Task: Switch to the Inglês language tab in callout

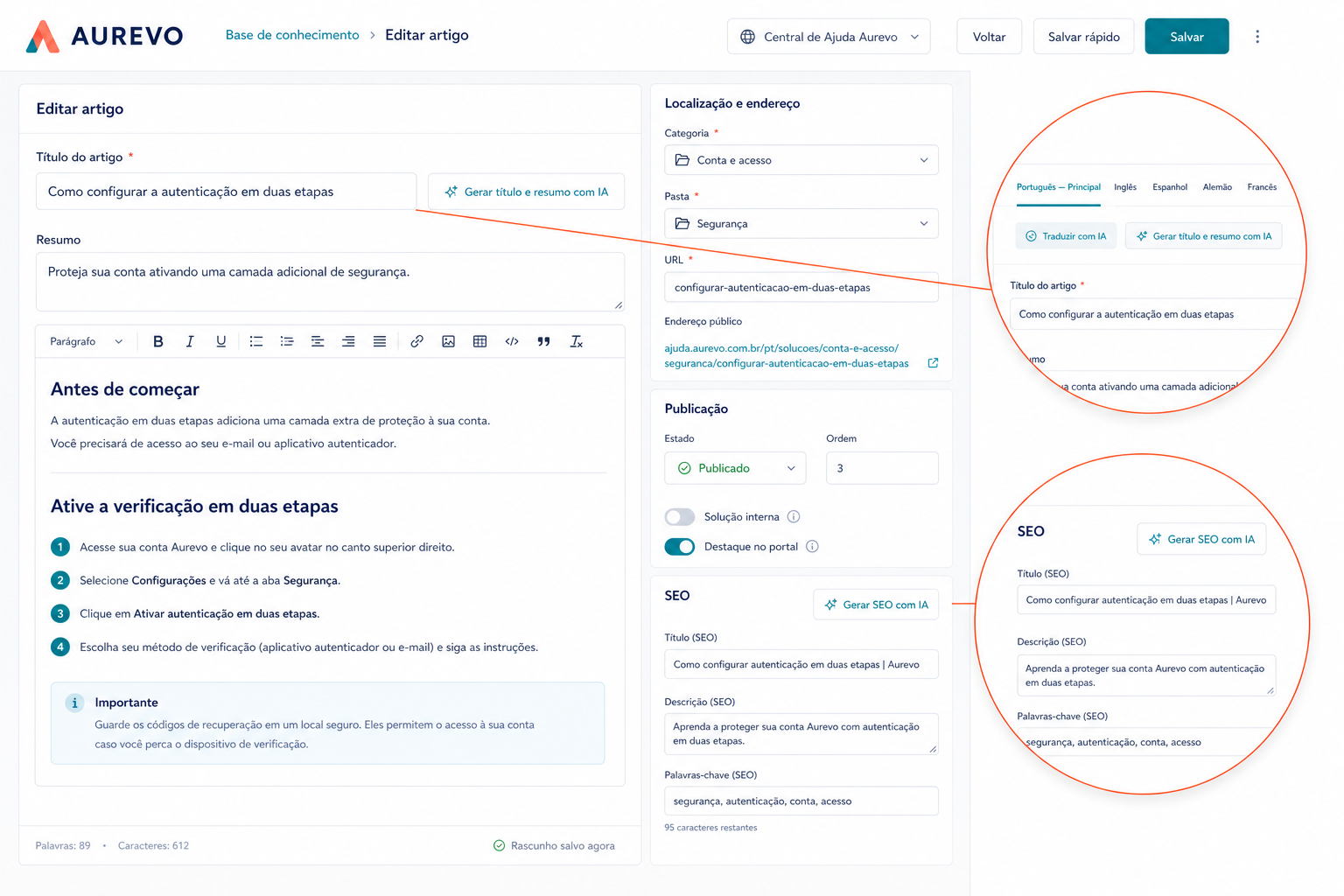Action: pyautogui.click(x=1125, y=187)
